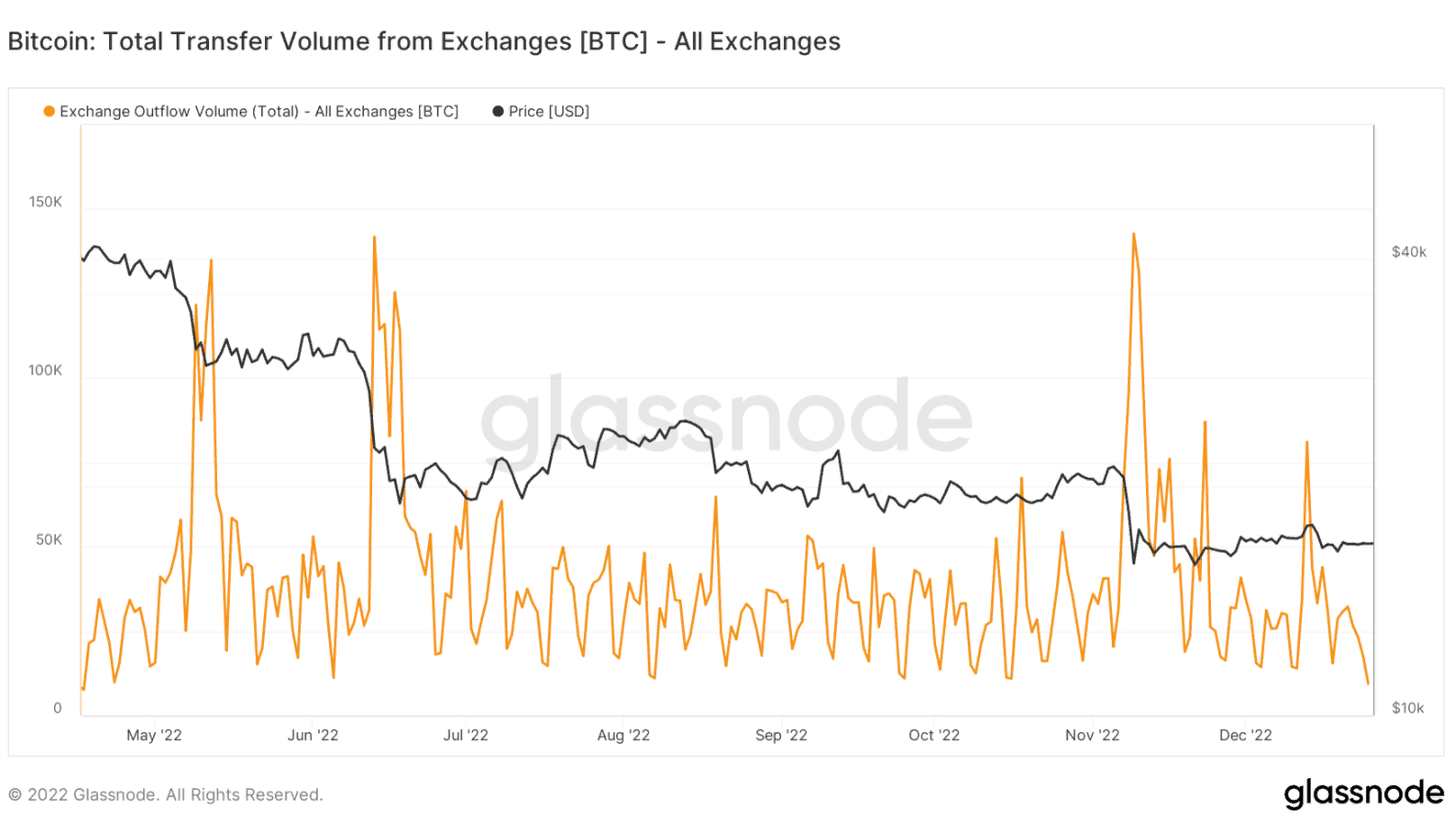Click the 150K left axis label

[x=45, y=202]
